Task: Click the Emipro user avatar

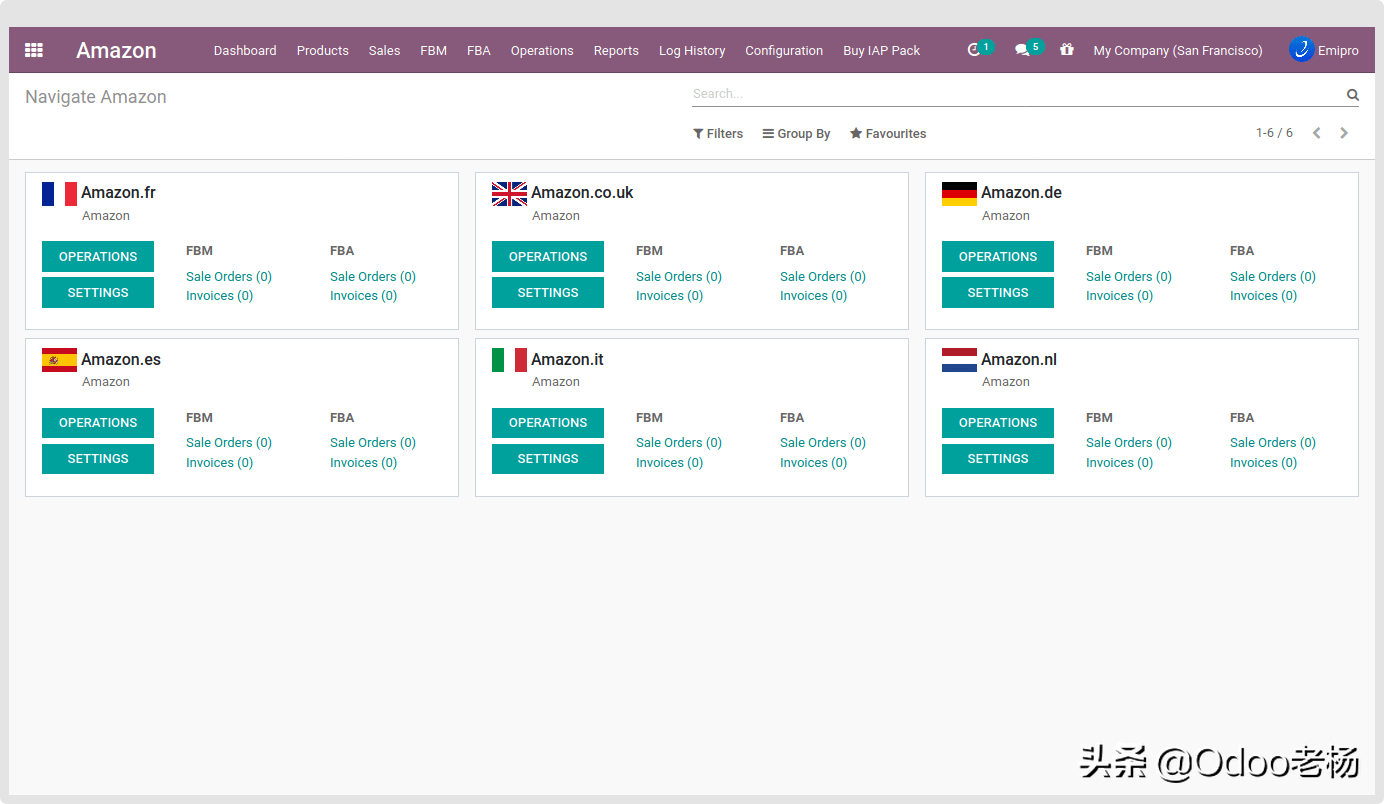Action: pos(1301,50)
